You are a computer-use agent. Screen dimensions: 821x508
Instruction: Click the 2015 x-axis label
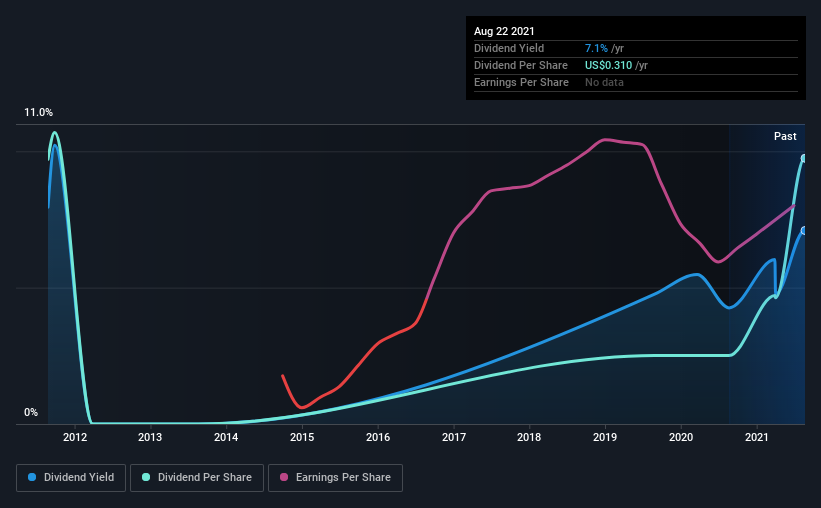coord(302,437)
